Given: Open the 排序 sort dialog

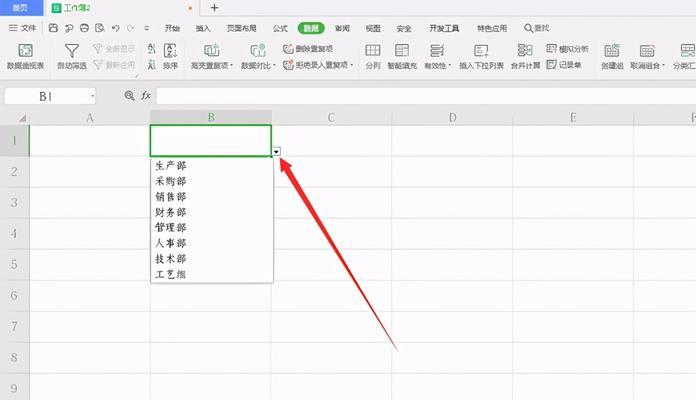Looking at the screenshot, I should 170,56.
